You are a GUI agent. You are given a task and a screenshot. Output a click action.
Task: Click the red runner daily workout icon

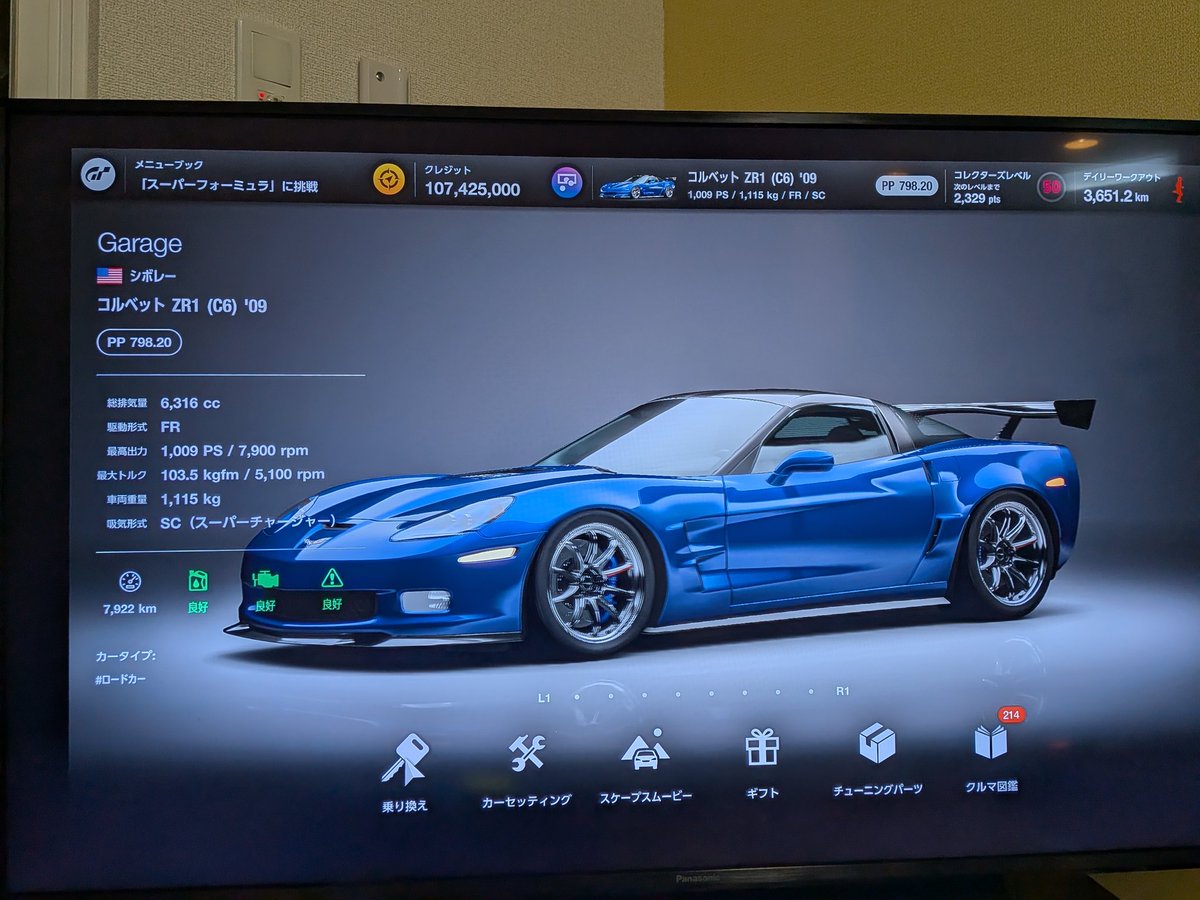tap(1178, 188)
